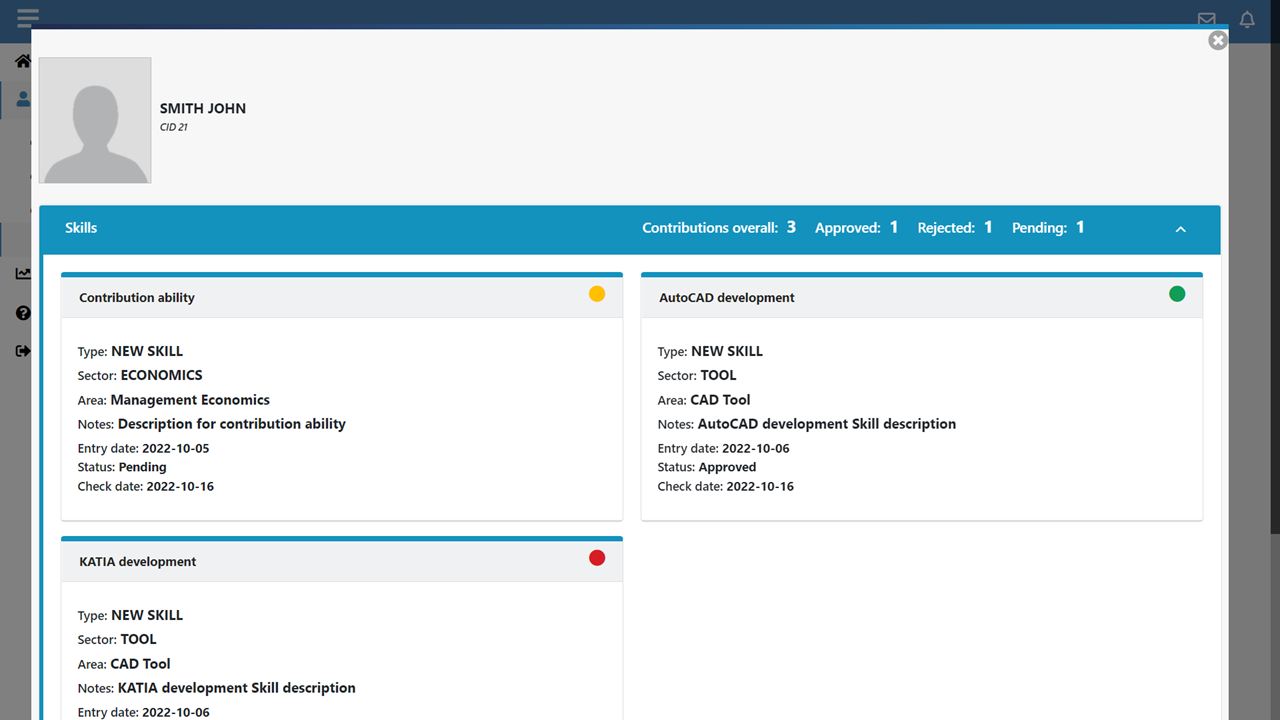Click the yellow pending status dot
The image size is (1280, 720).
(x=597, y=294)
